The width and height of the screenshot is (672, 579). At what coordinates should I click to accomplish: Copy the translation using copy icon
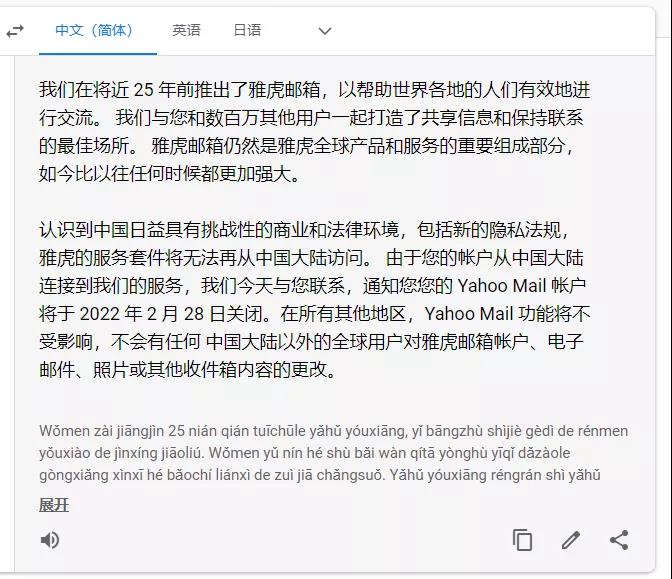point(522,540)
